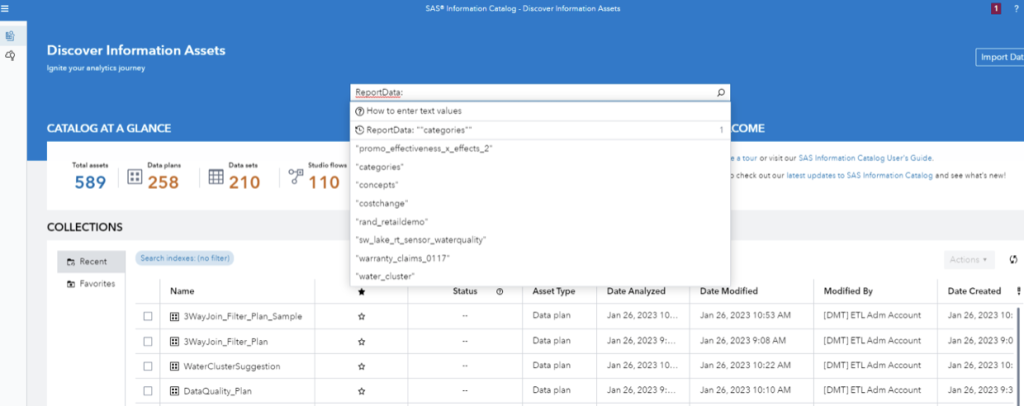The width and height of the screenshot is (1024, 406).
Task: Open How to enter text values help
Action: 540,111
